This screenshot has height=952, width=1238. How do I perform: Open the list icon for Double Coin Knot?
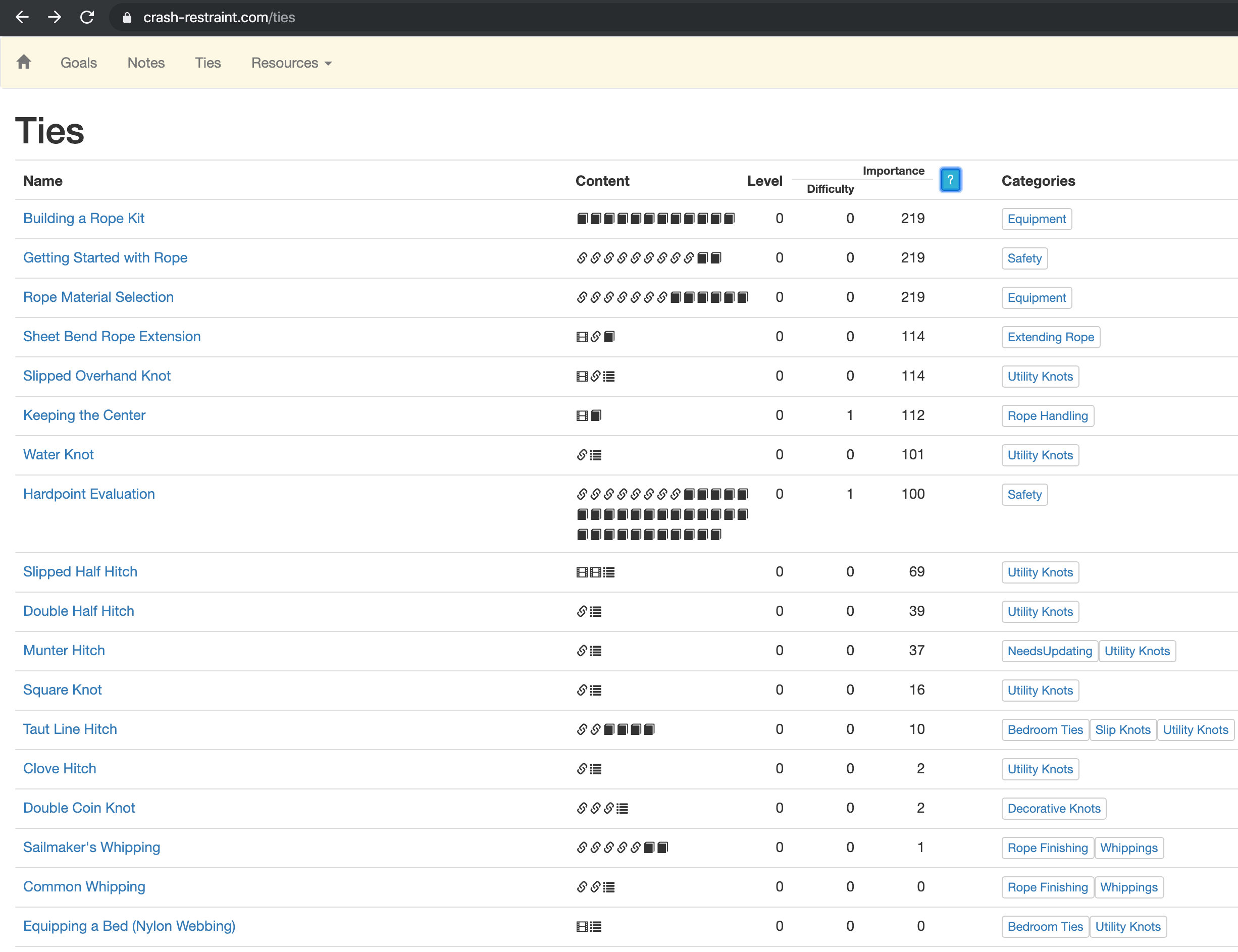click(x=622, y=809)
